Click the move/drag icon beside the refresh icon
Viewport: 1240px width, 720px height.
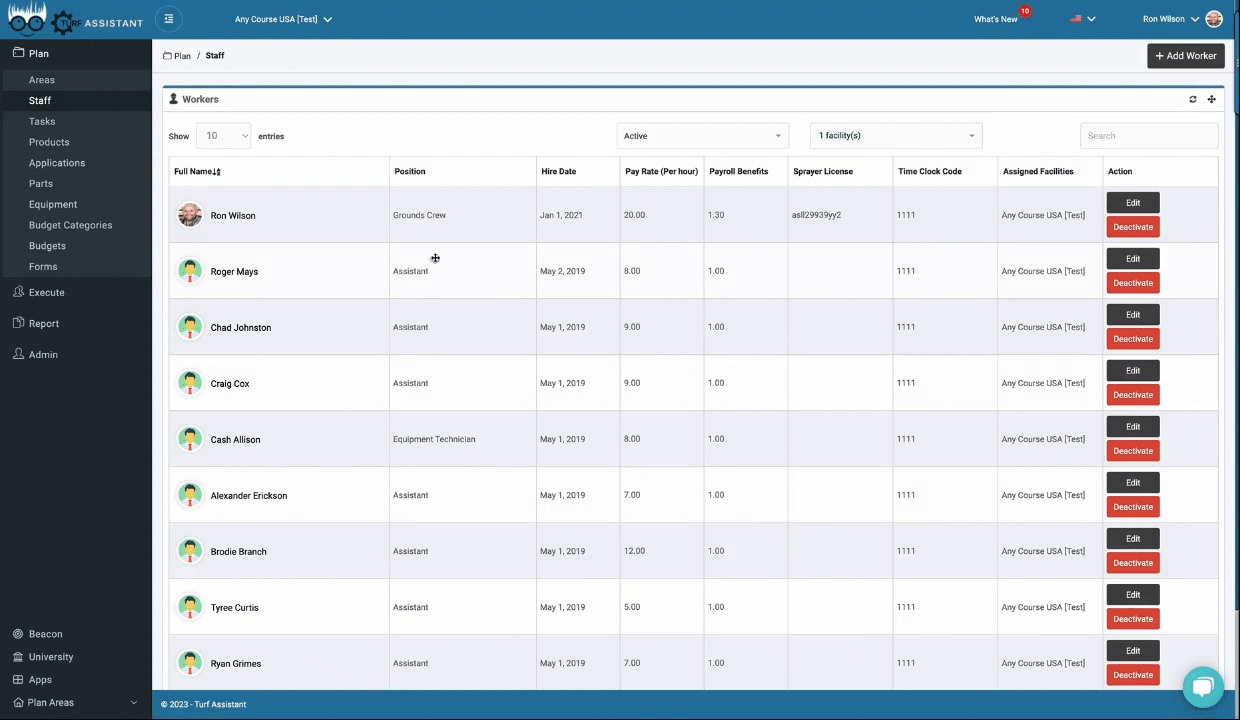click(x=1211, y=99)
